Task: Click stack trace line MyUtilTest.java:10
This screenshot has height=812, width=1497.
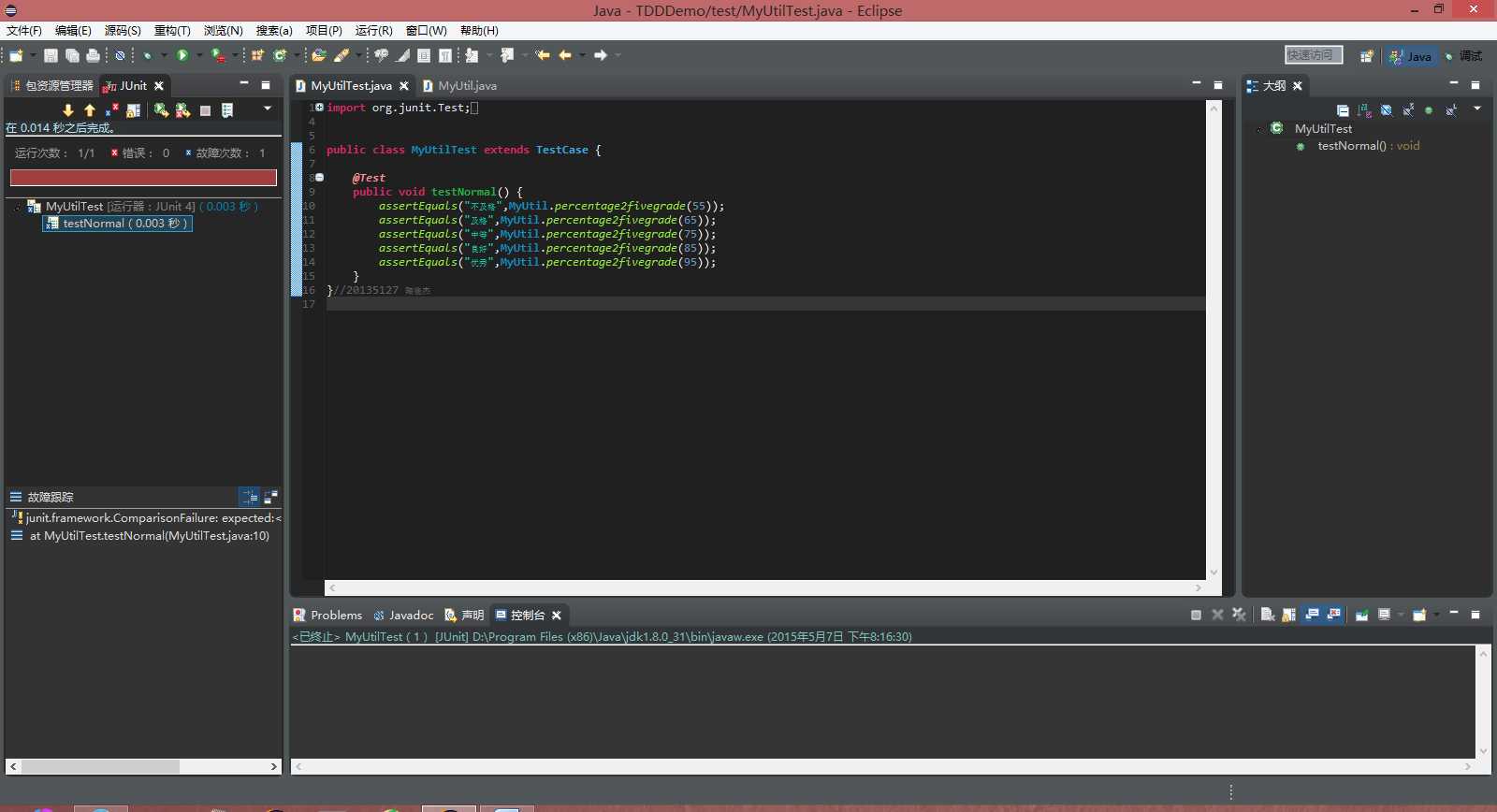Action: (142, 536)
